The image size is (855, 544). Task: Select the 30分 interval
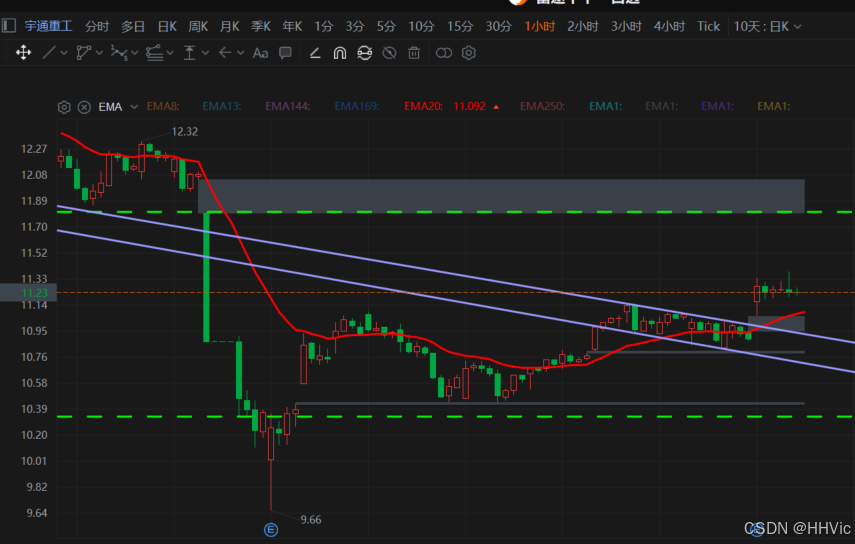[499, 26]
